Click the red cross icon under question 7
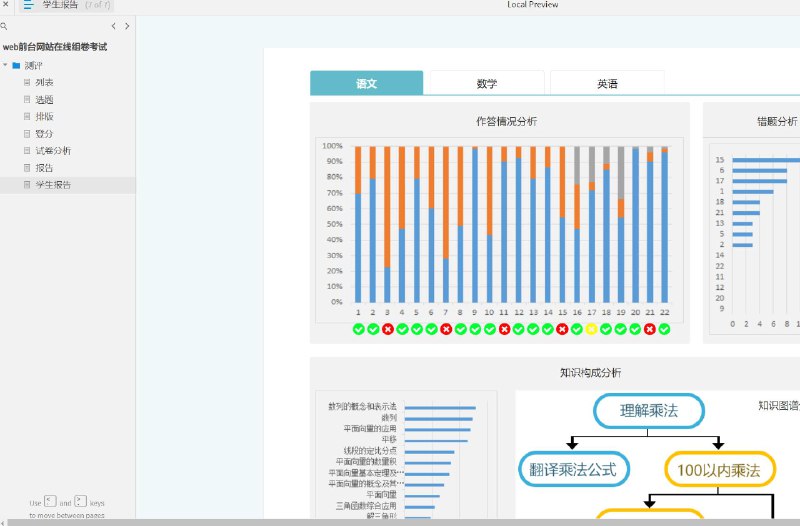 point(445,330)
